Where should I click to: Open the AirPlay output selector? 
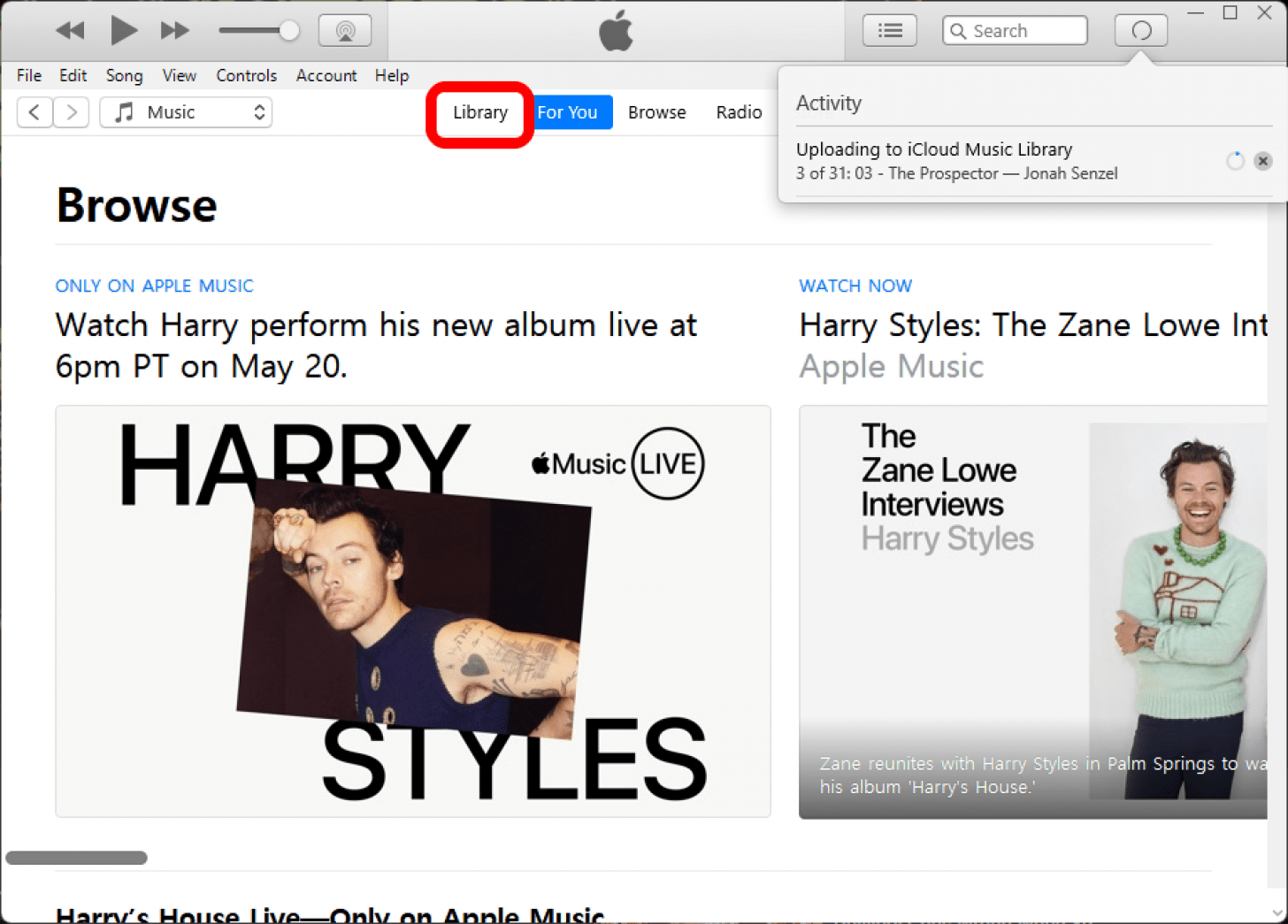[345, 31]
